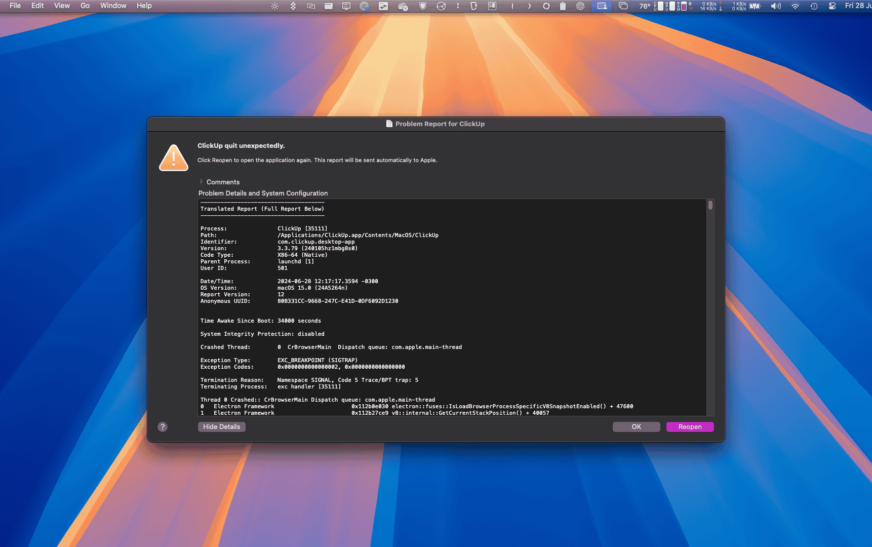The image size is (872, 547).
Task: Open the Help menu
Action: click(x=144, y=6)
